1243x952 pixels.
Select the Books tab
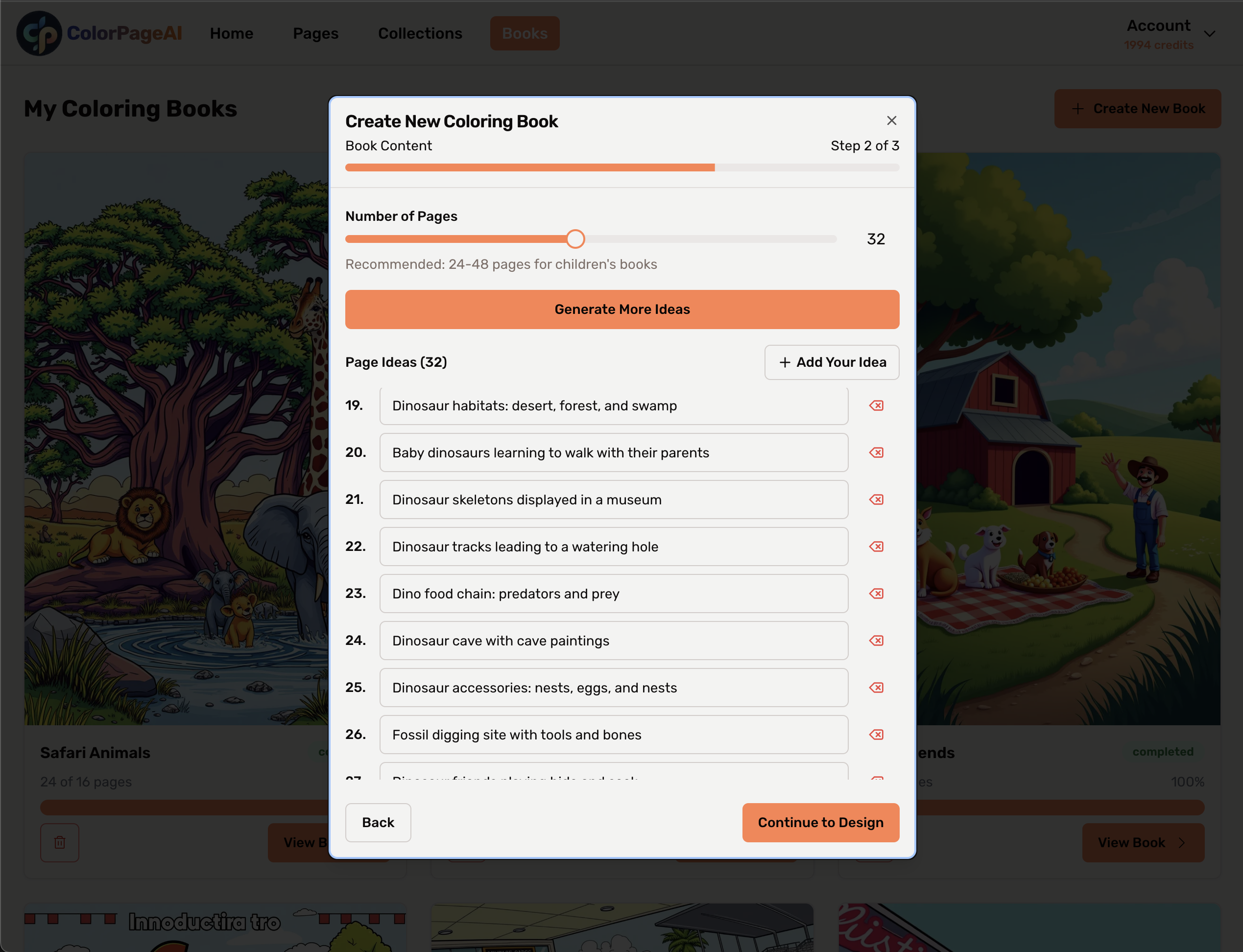(x=525, y=33)
